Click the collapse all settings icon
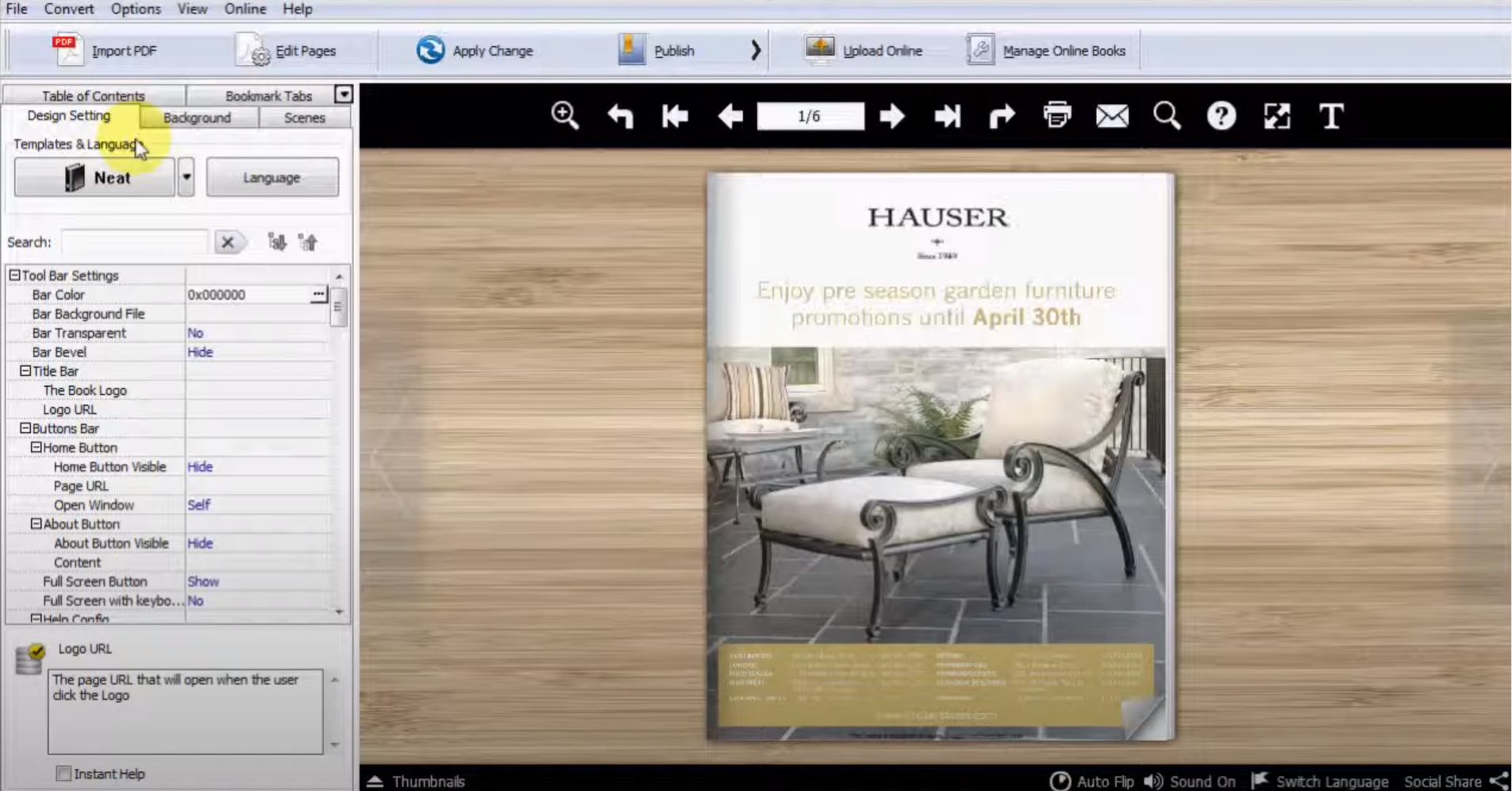Image resolution: width=1512 pixels, height=791 pixels. (x=308, y=242)
